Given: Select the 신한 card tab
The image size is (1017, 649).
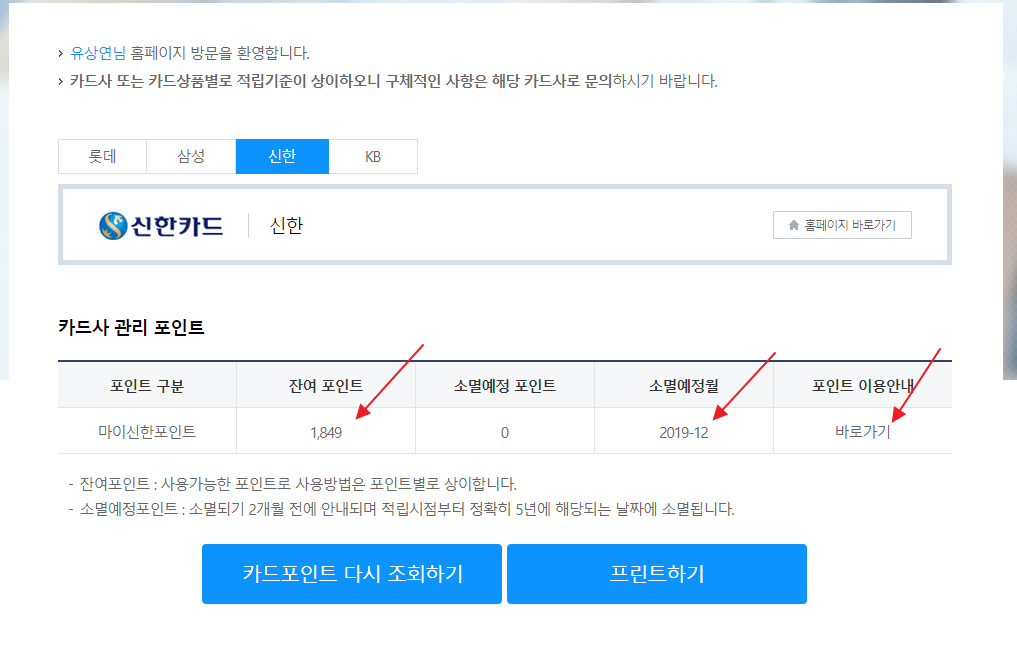Looking at the screenshot, I should pyautogui.click(x=282, y=156).
